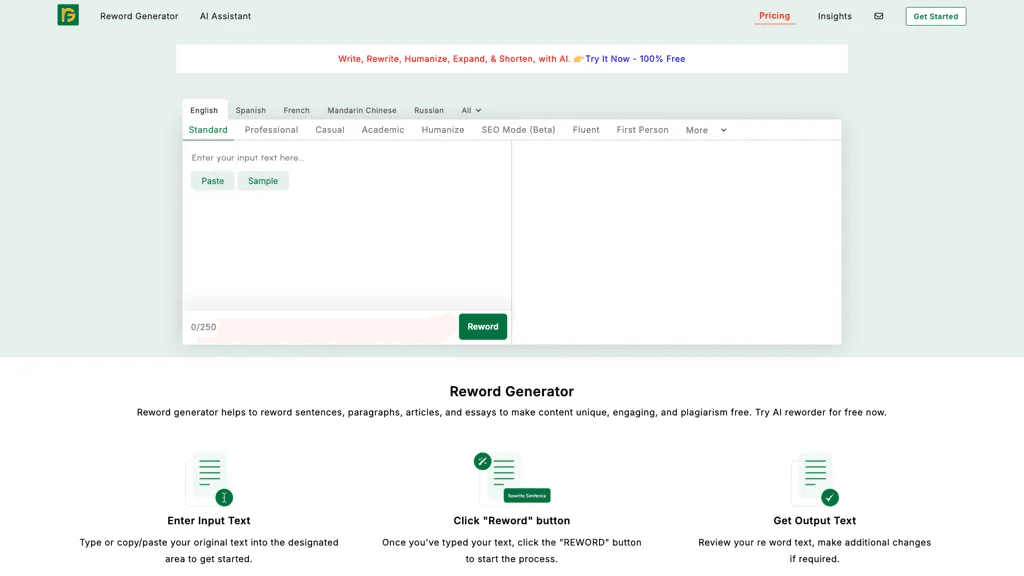
Task: Choose the Academic mode tab
Action: (383, 130)
